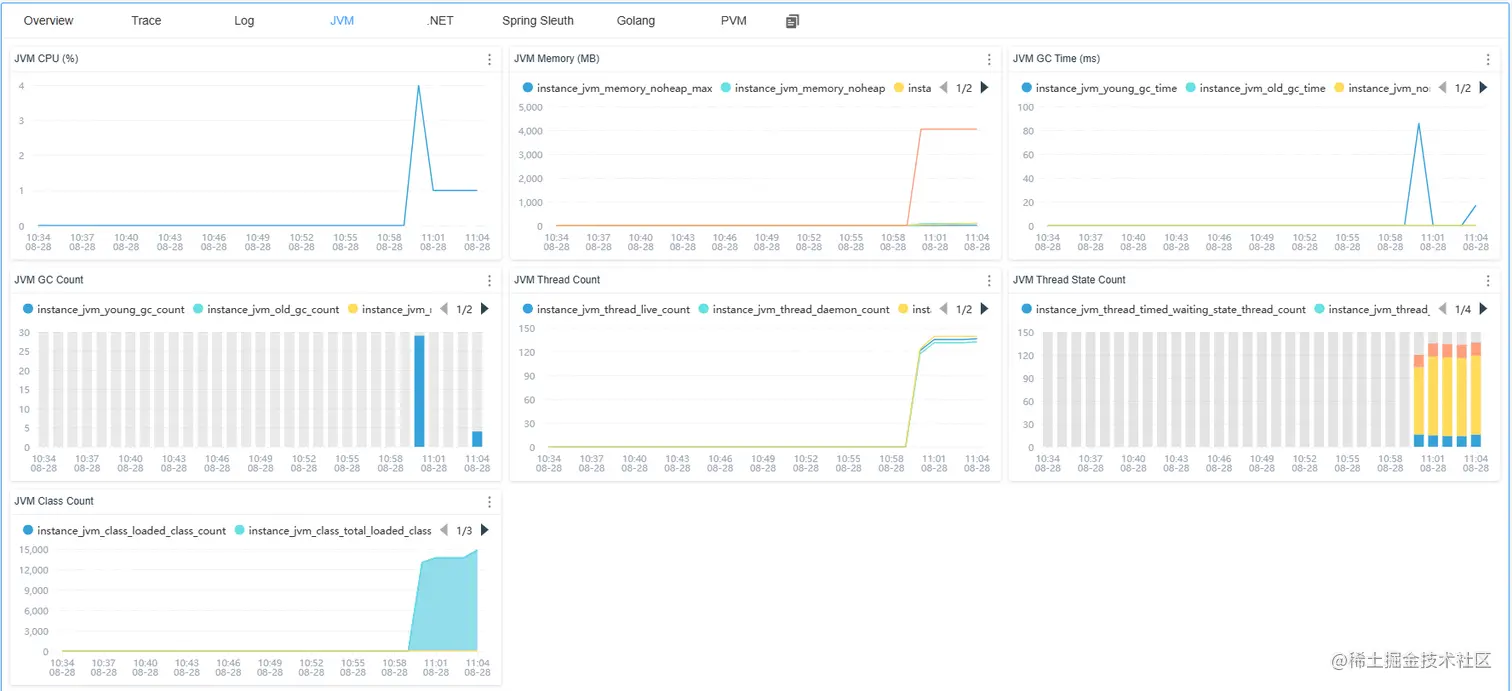Viewport: 1512px width, 691px height.
Task: Toggle instance_jvm_young_gc_time legend series
Action: pyautogui.click(x=1099, y=88)
